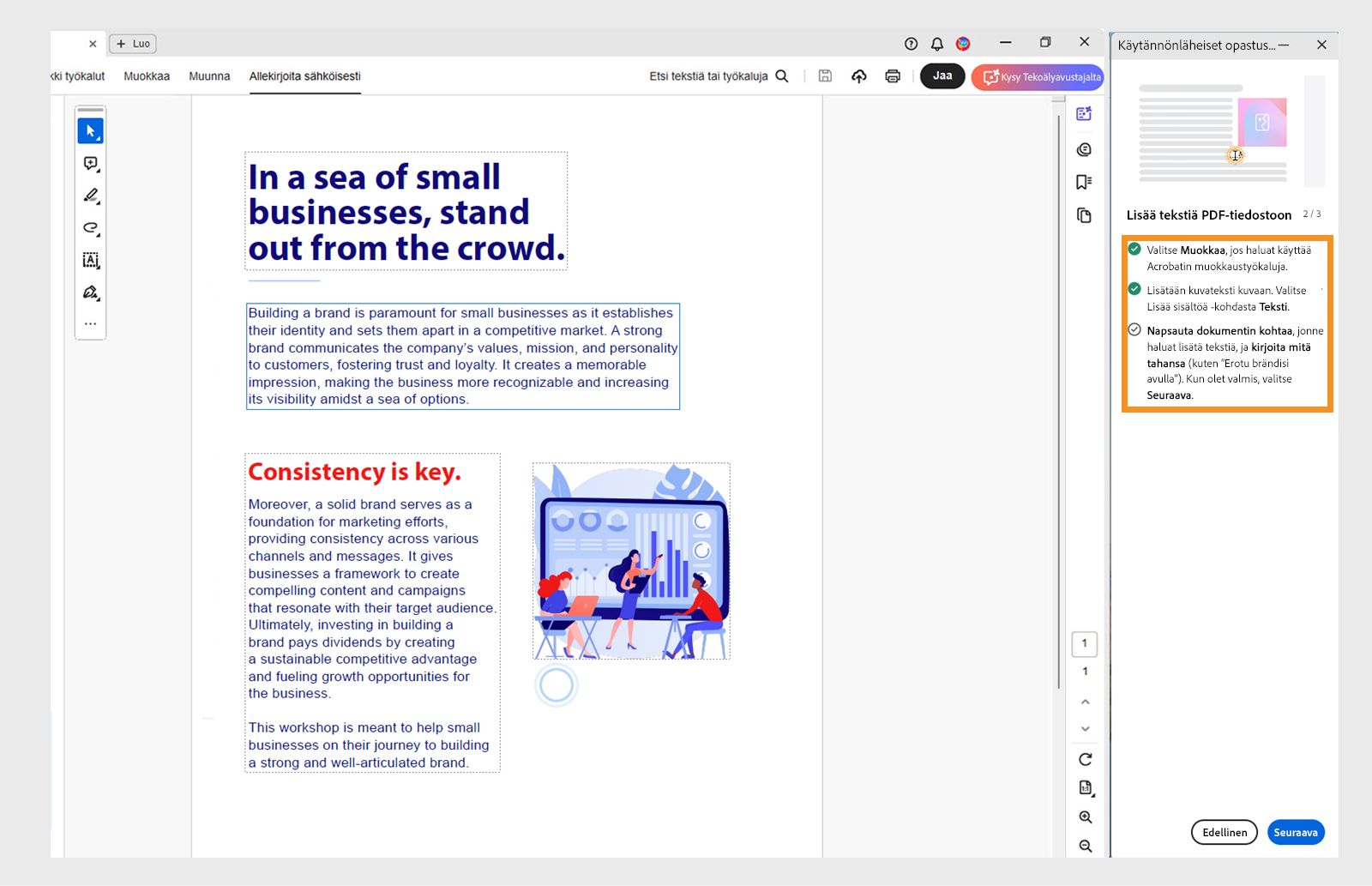
Task: Open the Muokkaa menu
Action: click(147, 76)
